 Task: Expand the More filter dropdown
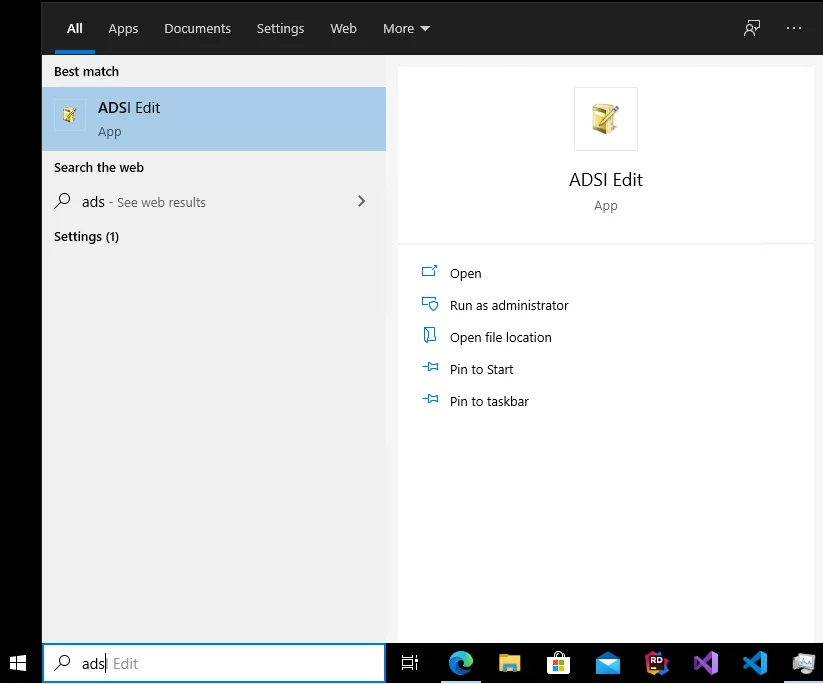[x=406, y=28]
